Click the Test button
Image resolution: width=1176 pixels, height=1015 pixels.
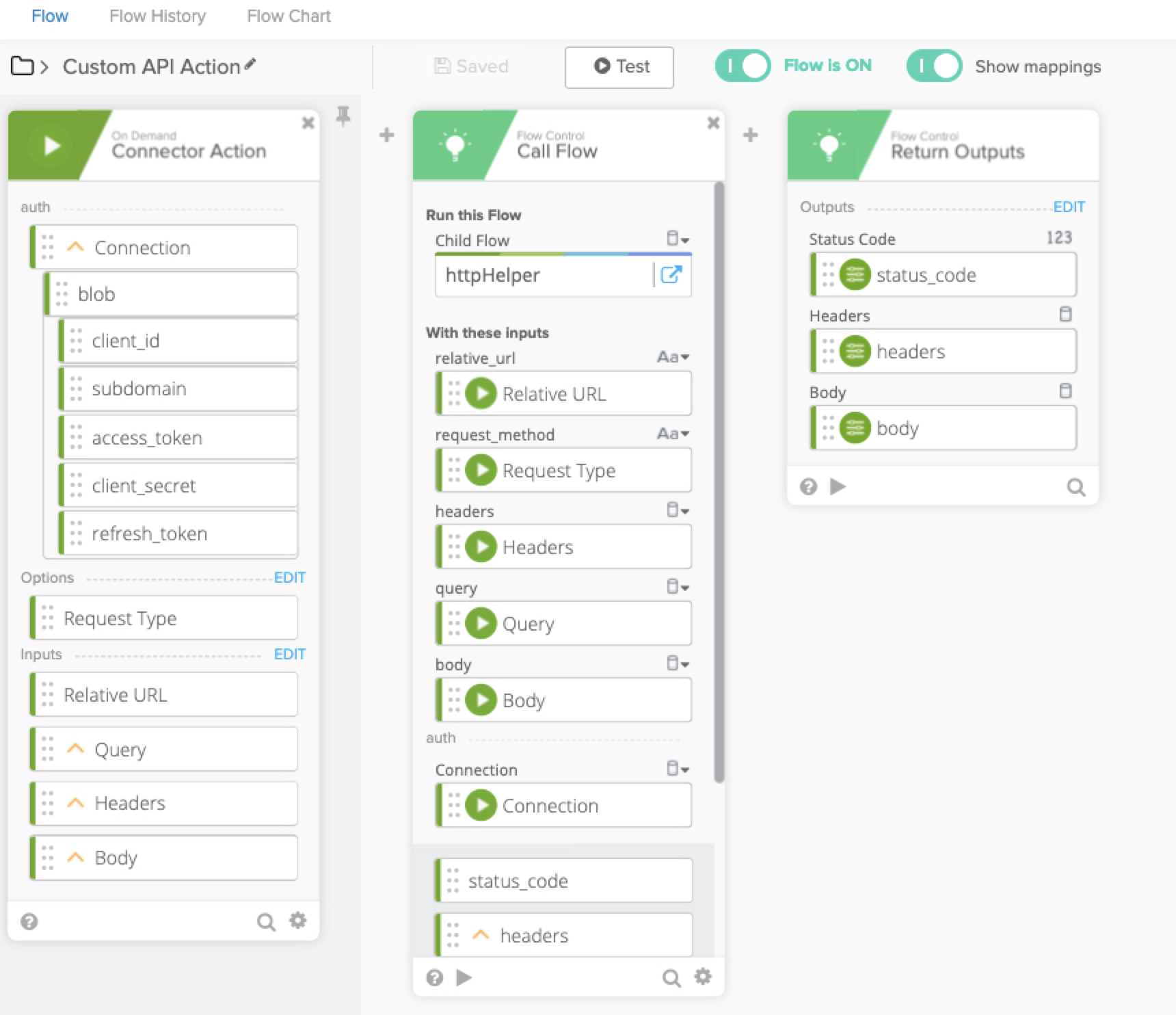(619, 67)
